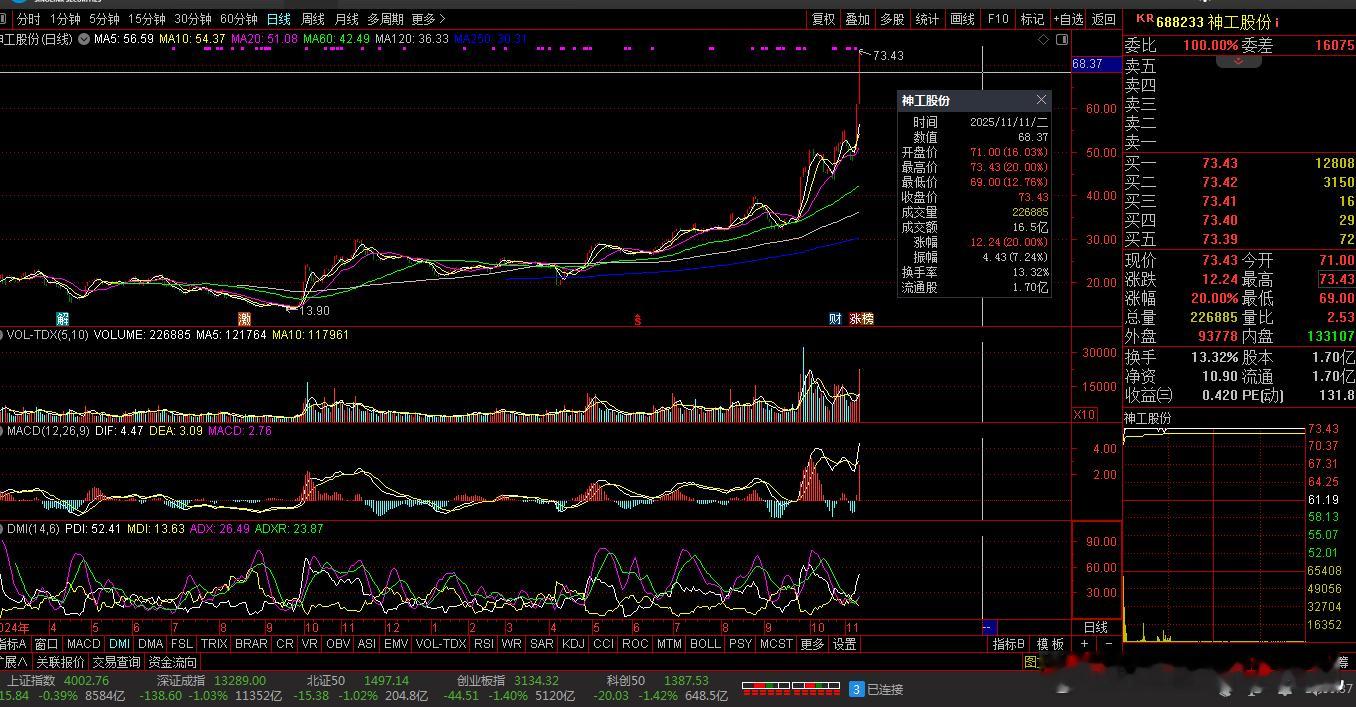Switch to 1分钟 period
The width and height of the screenshot is (1356, 707).
pyautogui.click(x=65, y=19)
